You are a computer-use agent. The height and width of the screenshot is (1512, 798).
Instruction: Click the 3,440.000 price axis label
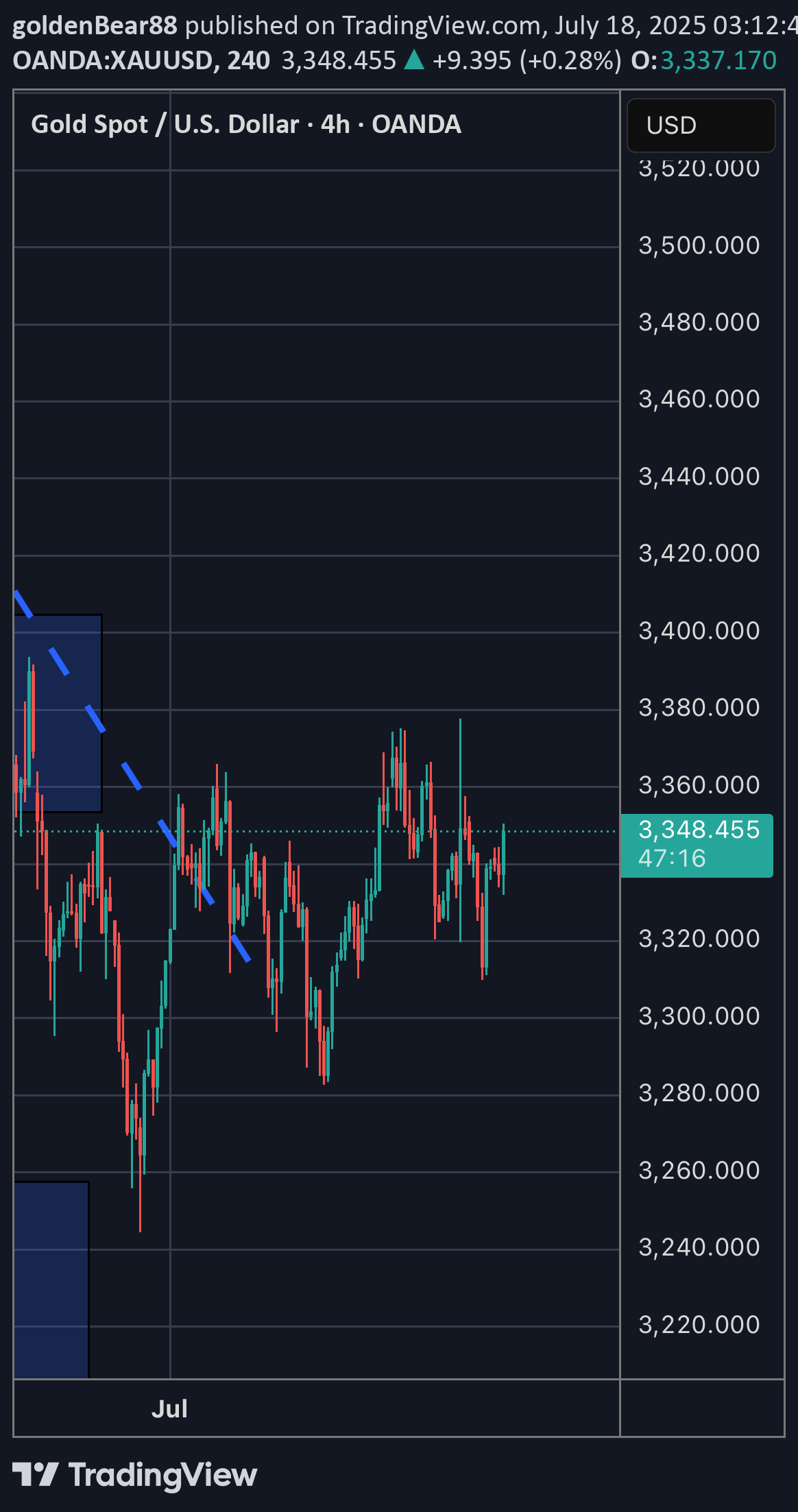[x=699, y=476]
